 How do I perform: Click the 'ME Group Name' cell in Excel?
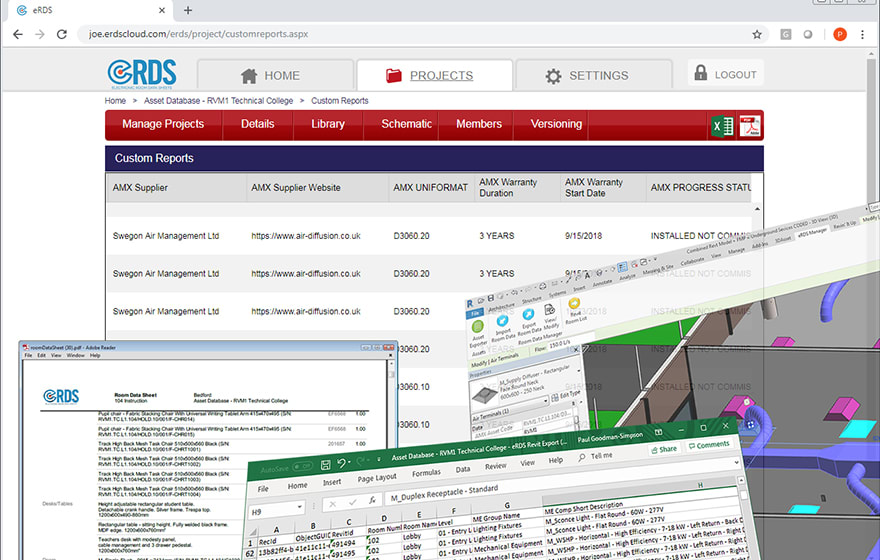tap(496, 516)
